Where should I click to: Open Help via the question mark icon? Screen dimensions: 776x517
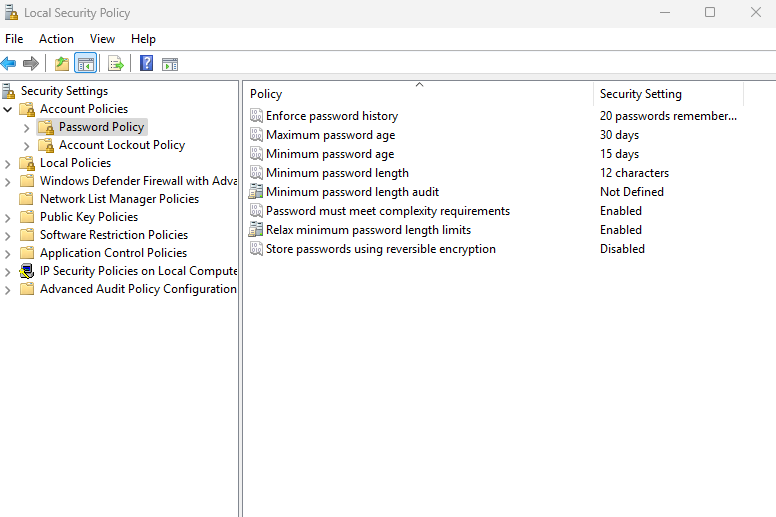coord(146,64)
